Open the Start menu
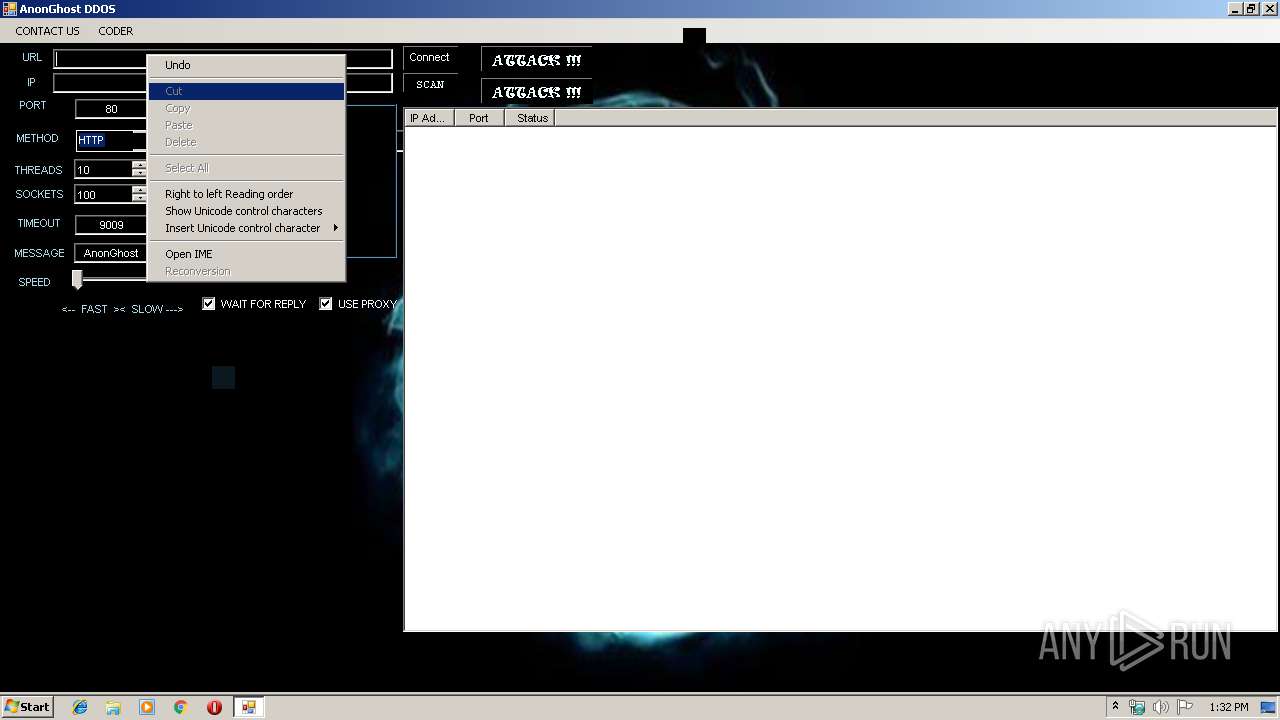This screenshot has height=720, width=1280. pos(27,707)
